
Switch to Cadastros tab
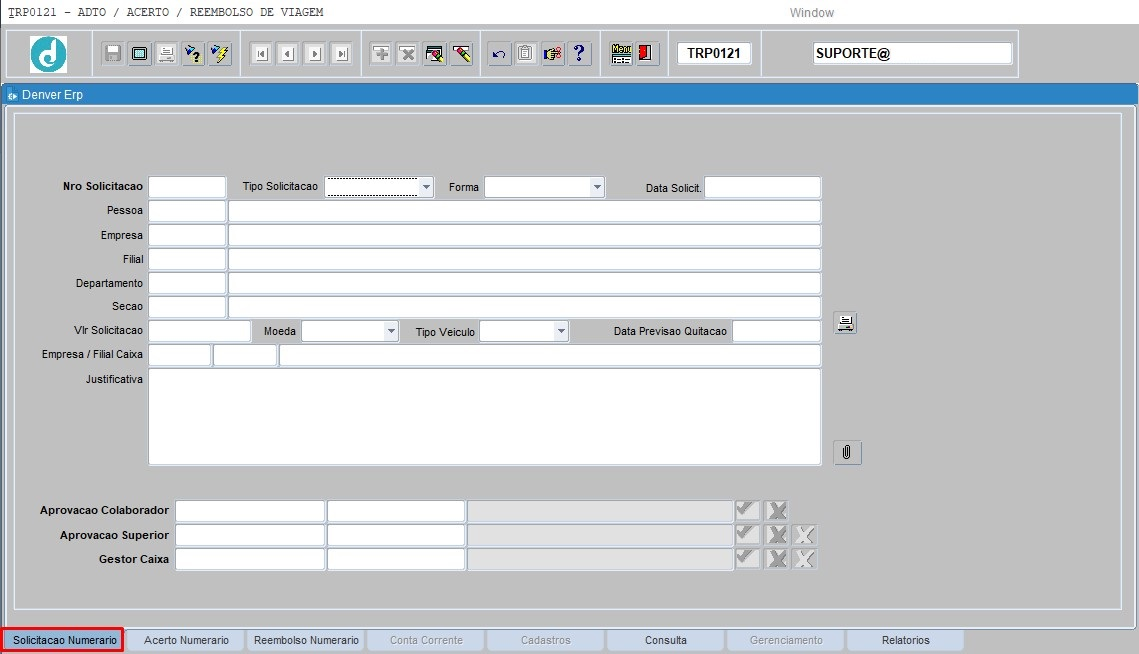(546, 640)
